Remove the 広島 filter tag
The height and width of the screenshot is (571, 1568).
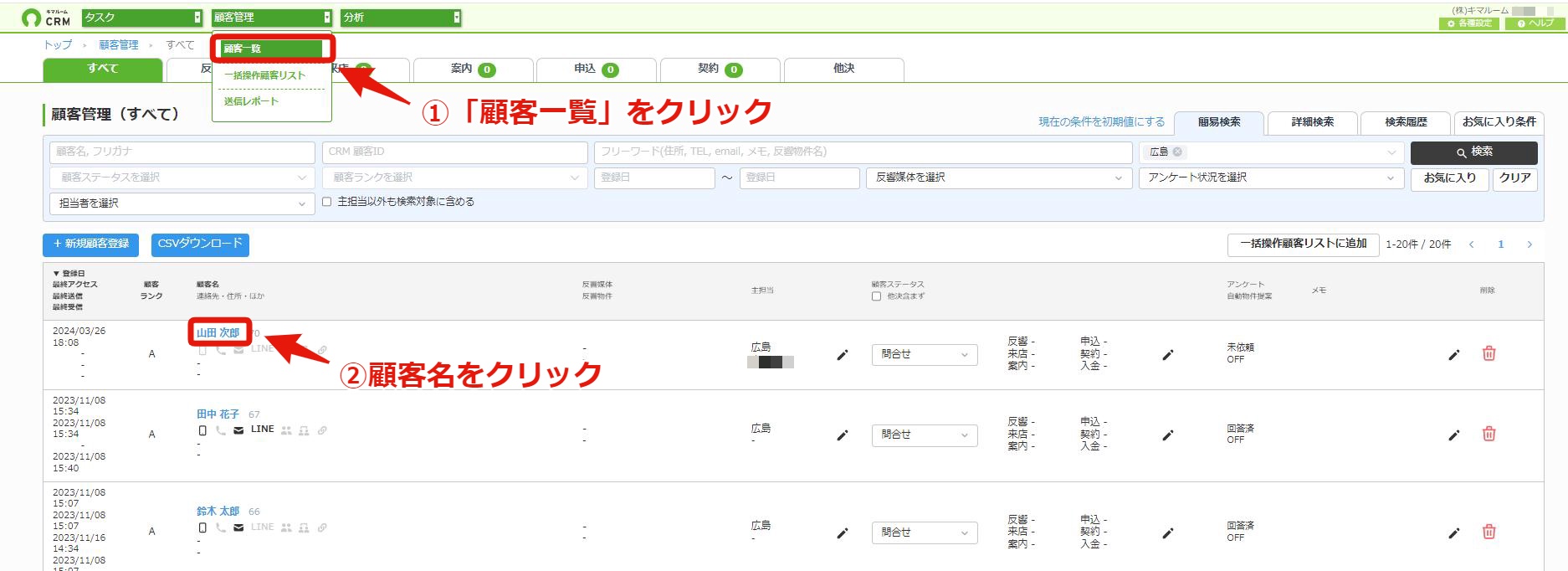(x=1177, y=152)
